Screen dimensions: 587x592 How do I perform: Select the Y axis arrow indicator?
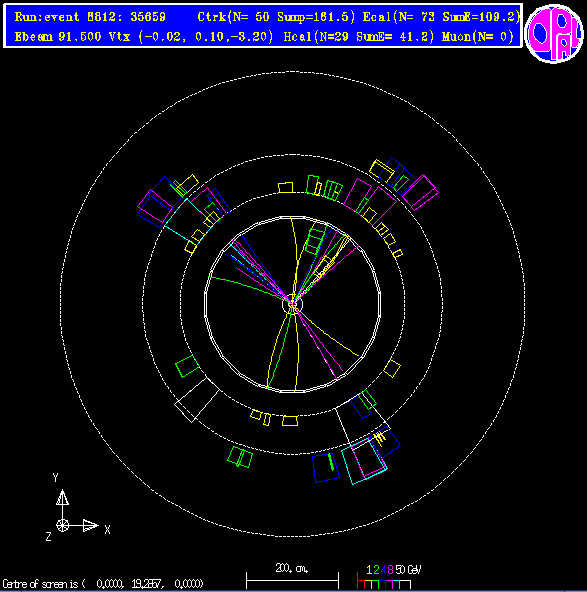[62, 499]
